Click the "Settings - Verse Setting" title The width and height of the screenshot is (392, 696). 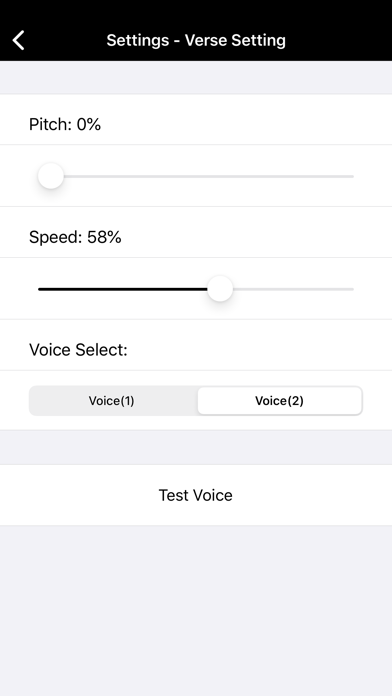pos(196,40)
